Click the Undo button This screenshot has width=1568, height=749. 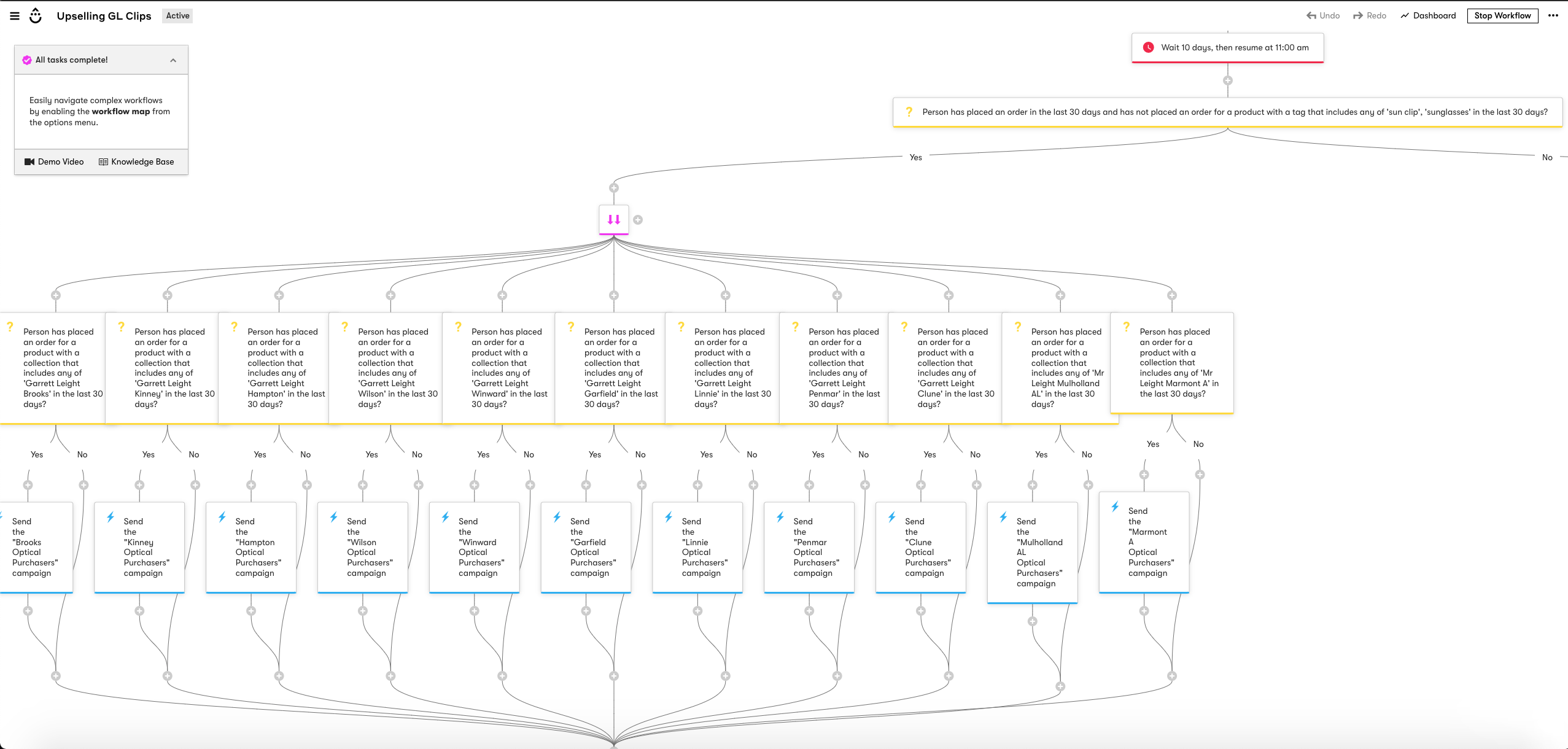pyautogui.click(x=1323, y=16)
